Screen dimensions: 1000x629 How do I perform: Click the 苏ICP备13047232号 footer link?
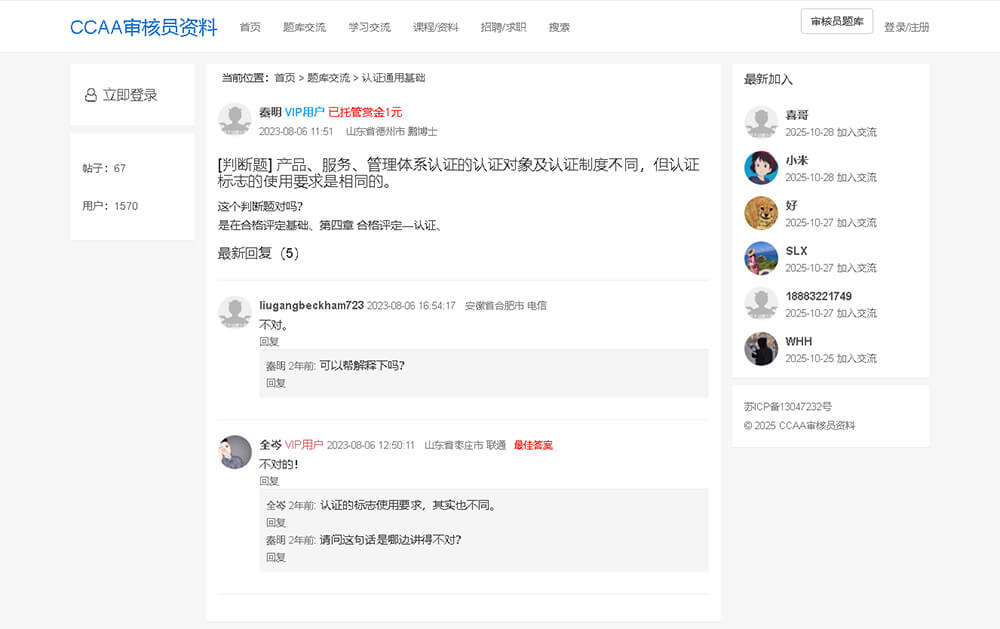coord(786,406)
